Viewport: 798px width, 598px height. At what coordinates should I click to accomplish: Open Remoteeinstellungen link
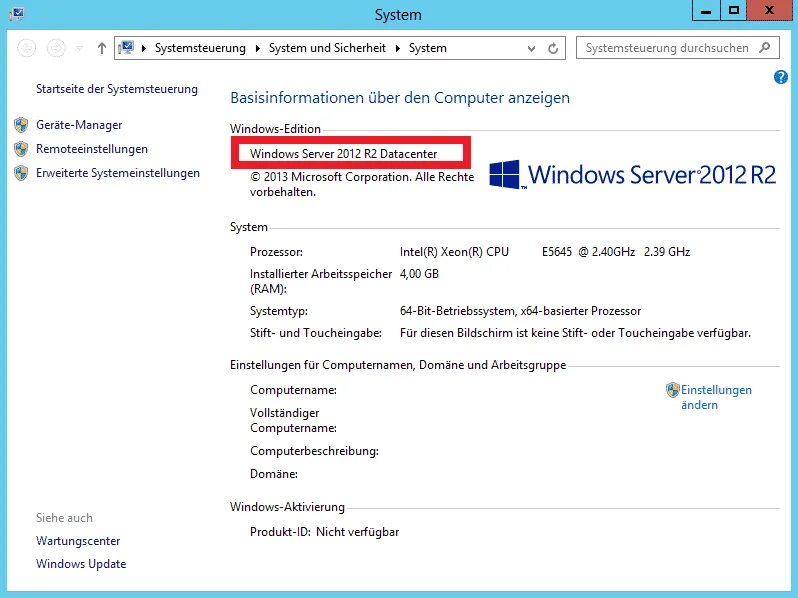pos(92,149)
